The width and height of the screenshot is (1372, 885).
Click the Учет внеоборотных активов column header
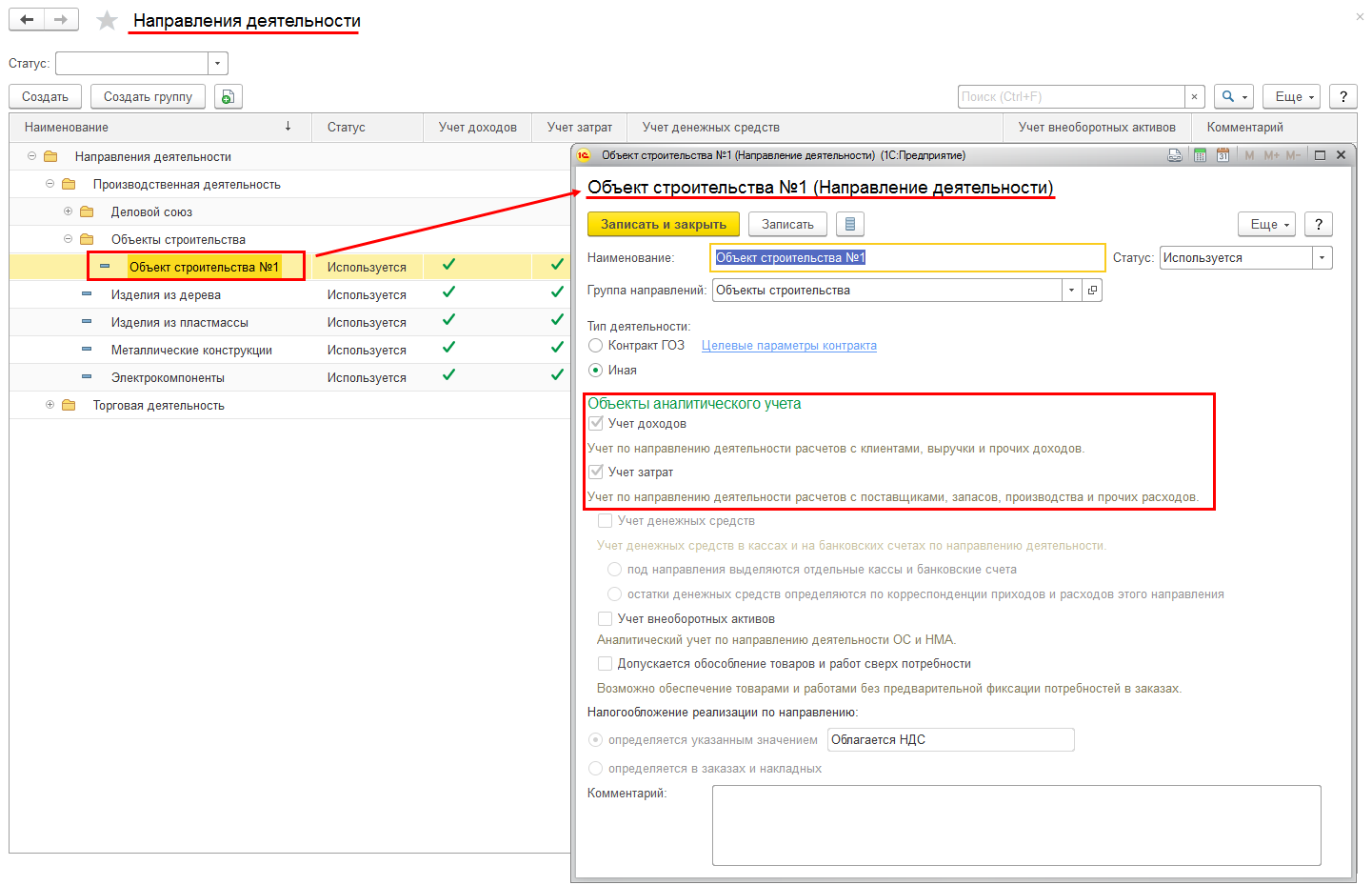(1097, 127)
